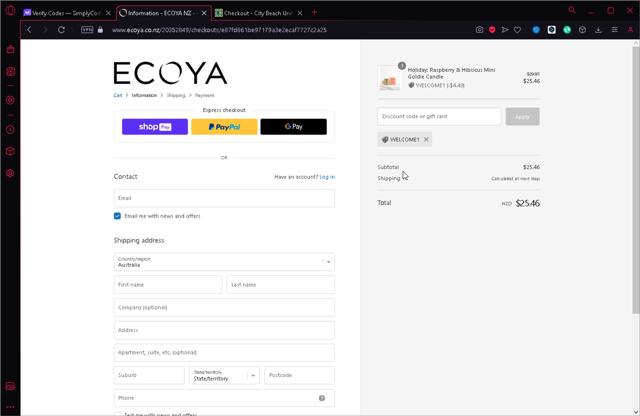Click the Total amount $25.46
The image size is (640, 416).
point(527,203)
